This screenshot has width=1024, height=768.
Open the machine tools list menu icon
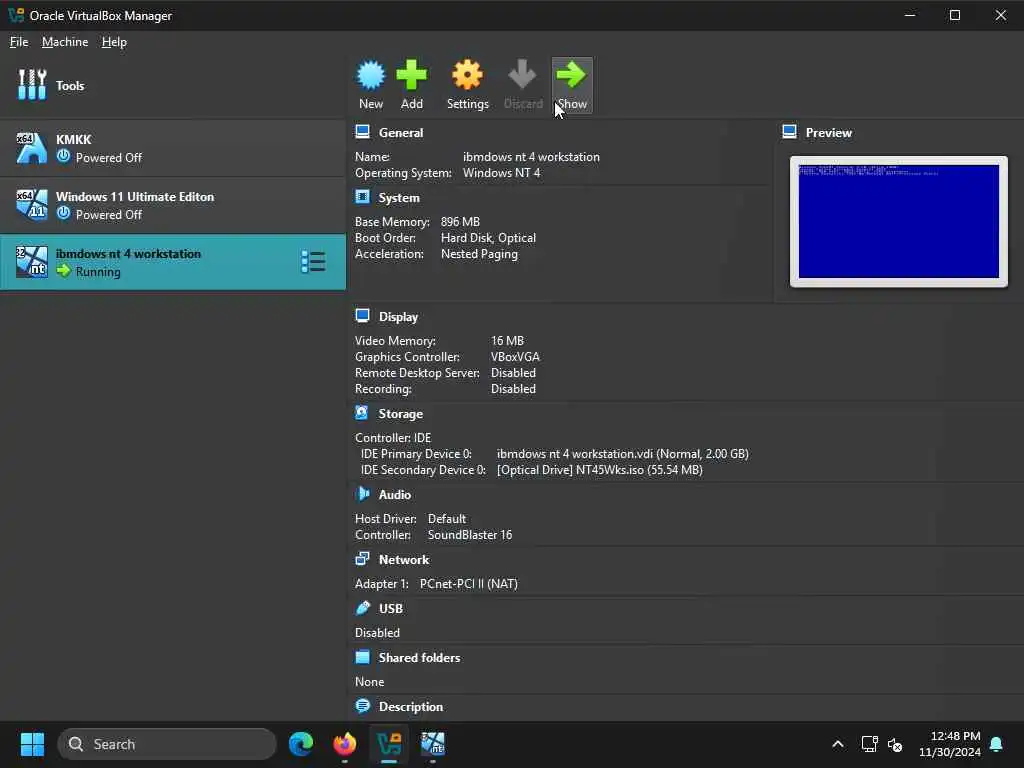313,262
